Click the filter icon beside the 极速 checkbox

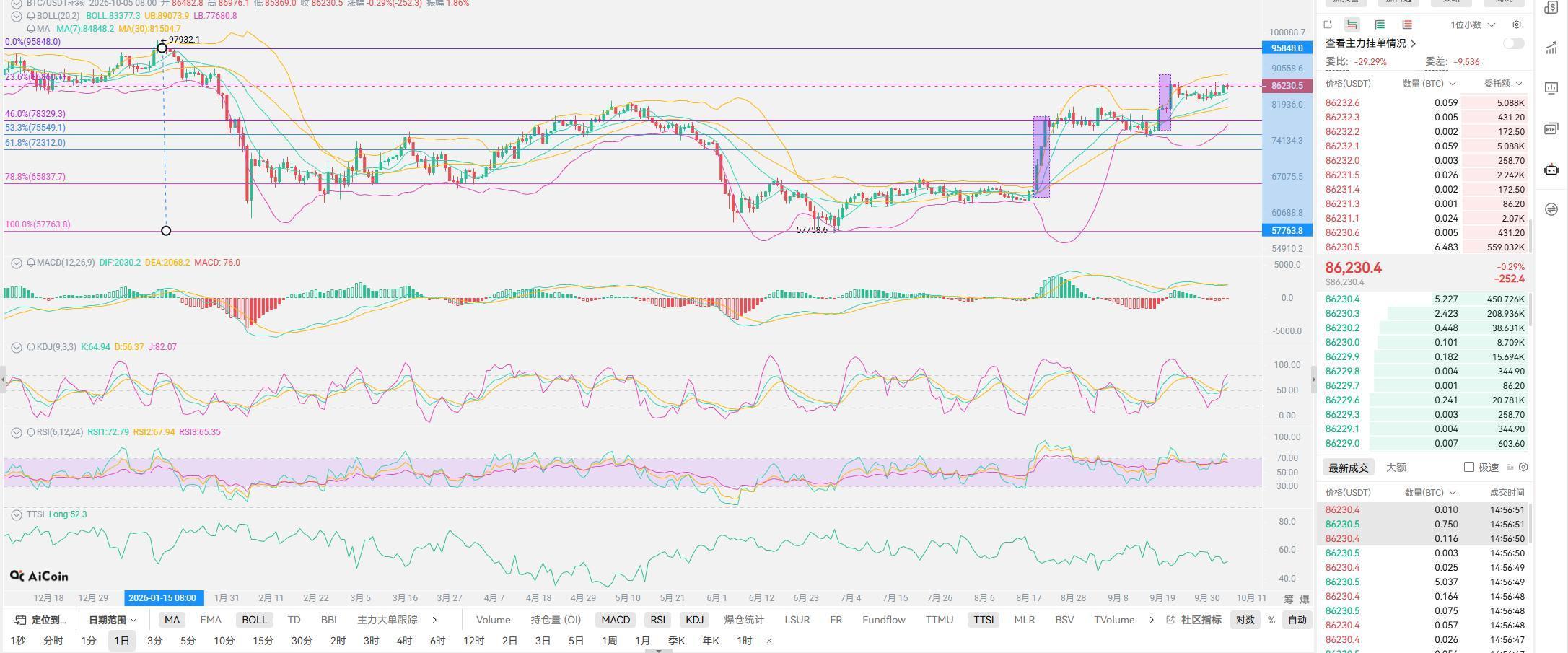(1510, 468)
